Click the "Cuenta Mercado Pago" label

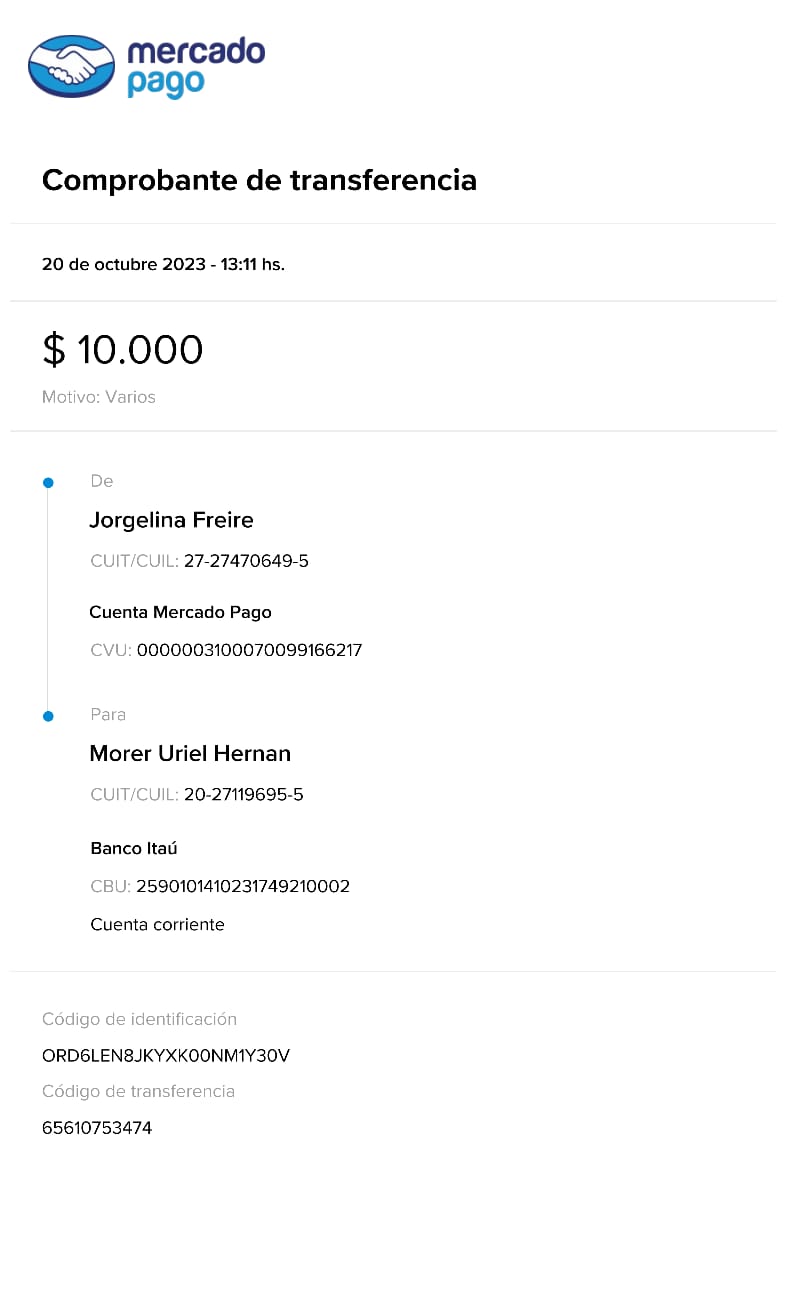[x=180, y=612]
